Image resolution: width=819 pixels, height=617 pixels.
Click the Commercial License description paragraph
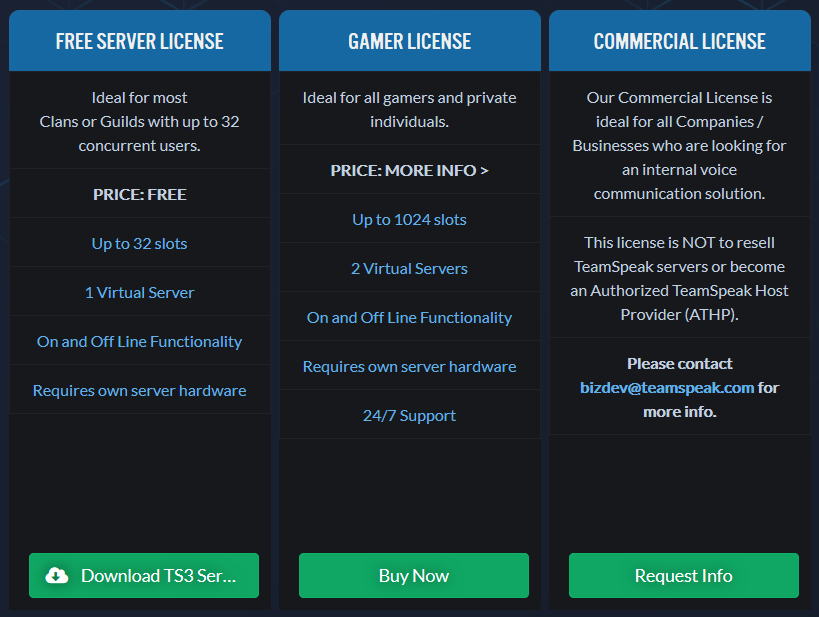(680, 146)
